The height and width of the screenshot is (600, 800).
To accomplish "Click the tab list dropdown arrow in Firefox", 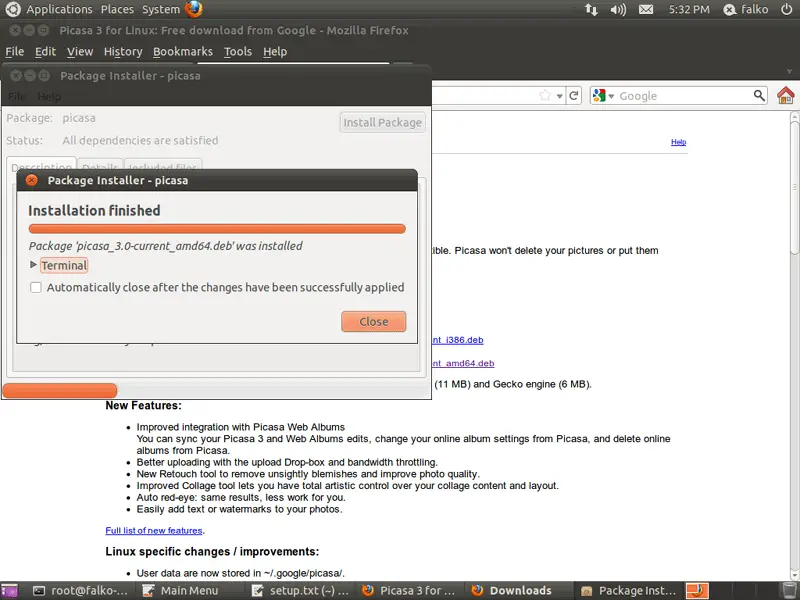I will tap(789, 72).
